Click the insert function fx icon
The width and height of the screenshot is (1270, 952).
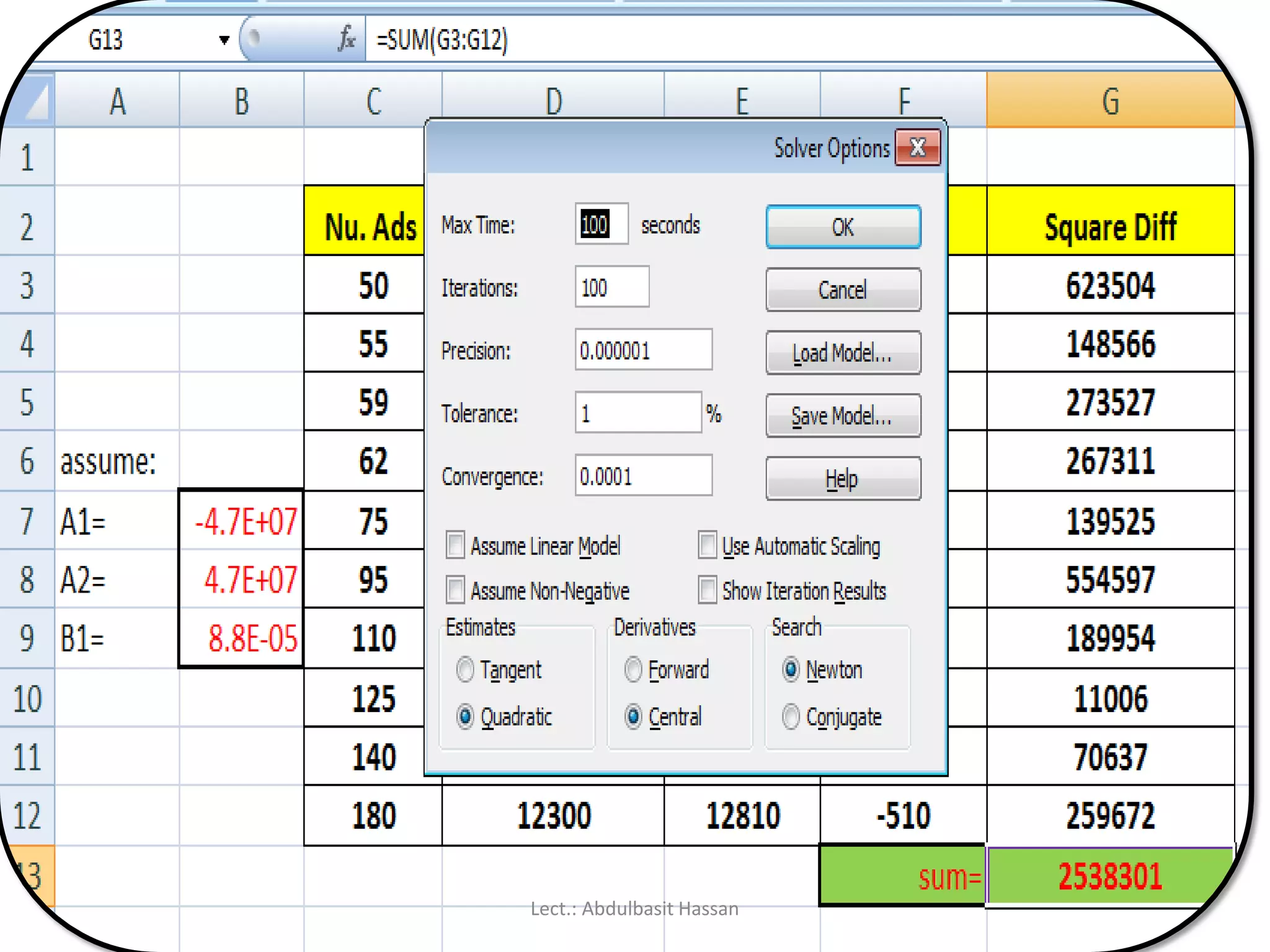click(x=347, y=39)
